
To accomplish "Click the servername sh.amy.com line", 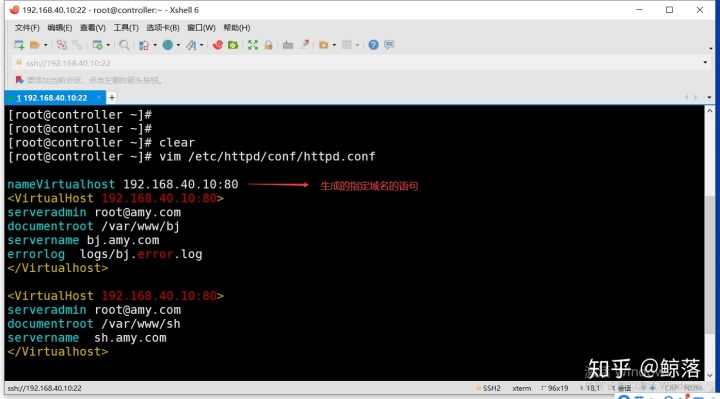I will click(87, 338).
